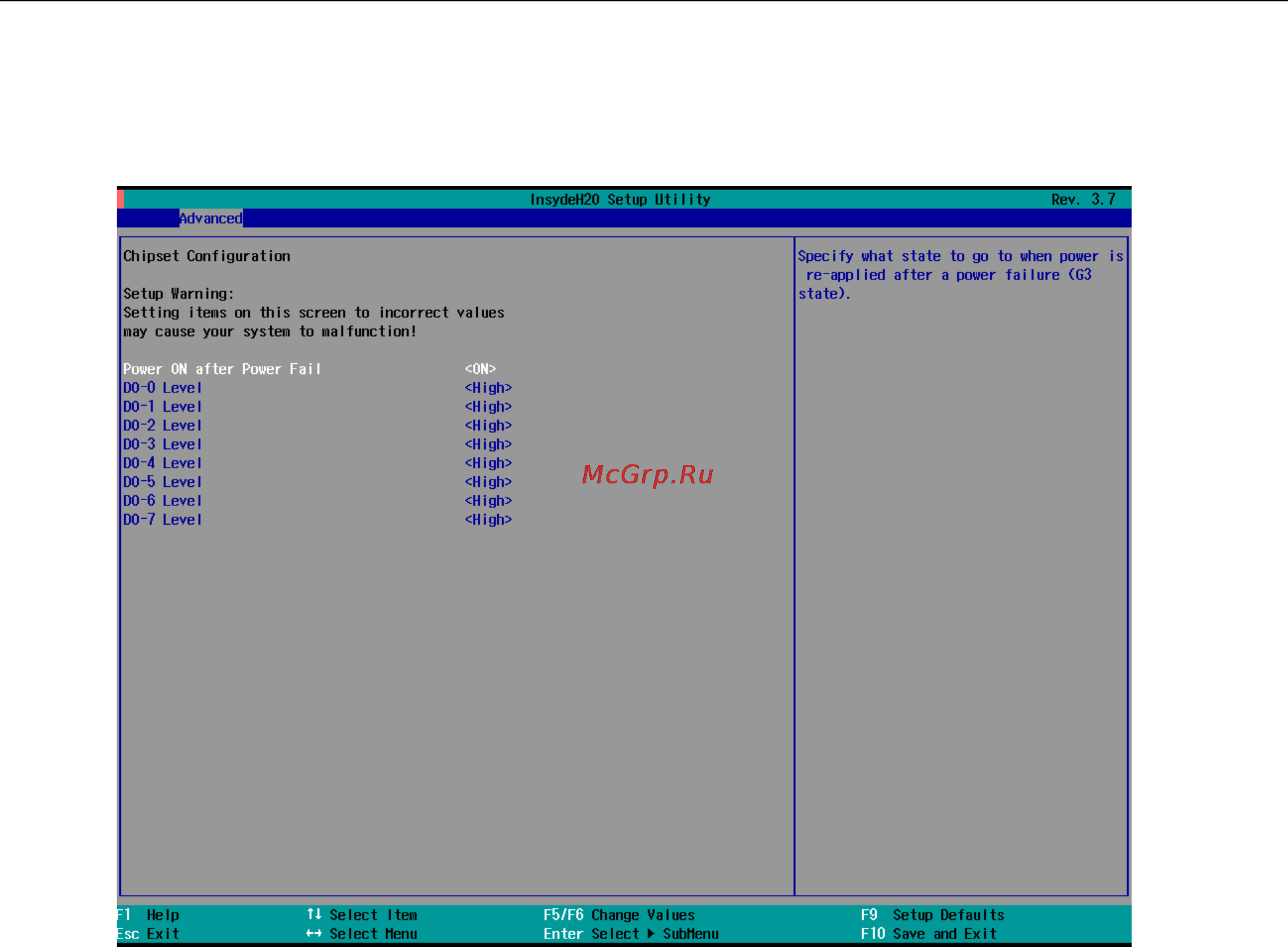Open DO-6 Level <High> value
This screenshot has height=947, width=1288.
(x=488, y=501)
